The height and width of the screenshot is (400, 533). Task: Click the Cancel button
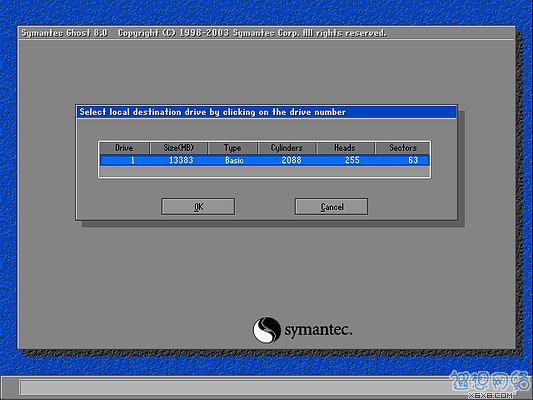(331, 207)
